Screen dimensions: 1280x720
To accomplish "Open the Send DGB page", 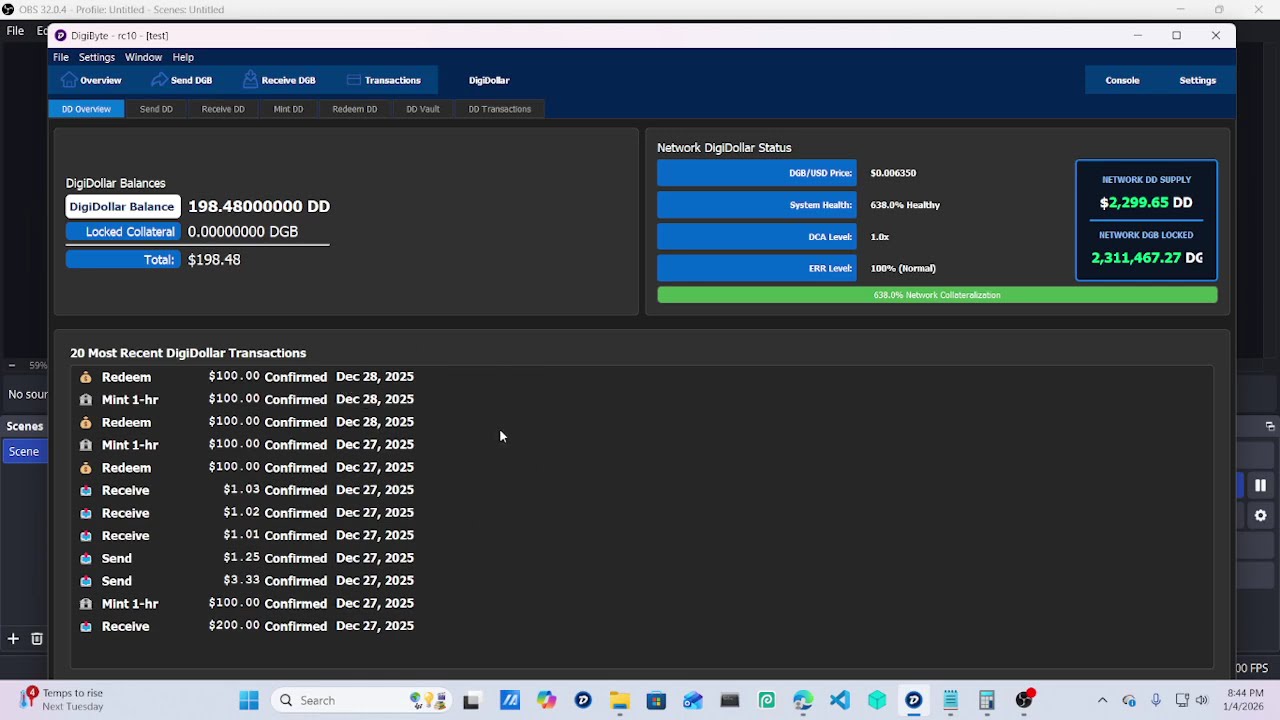I will point(181,80).
